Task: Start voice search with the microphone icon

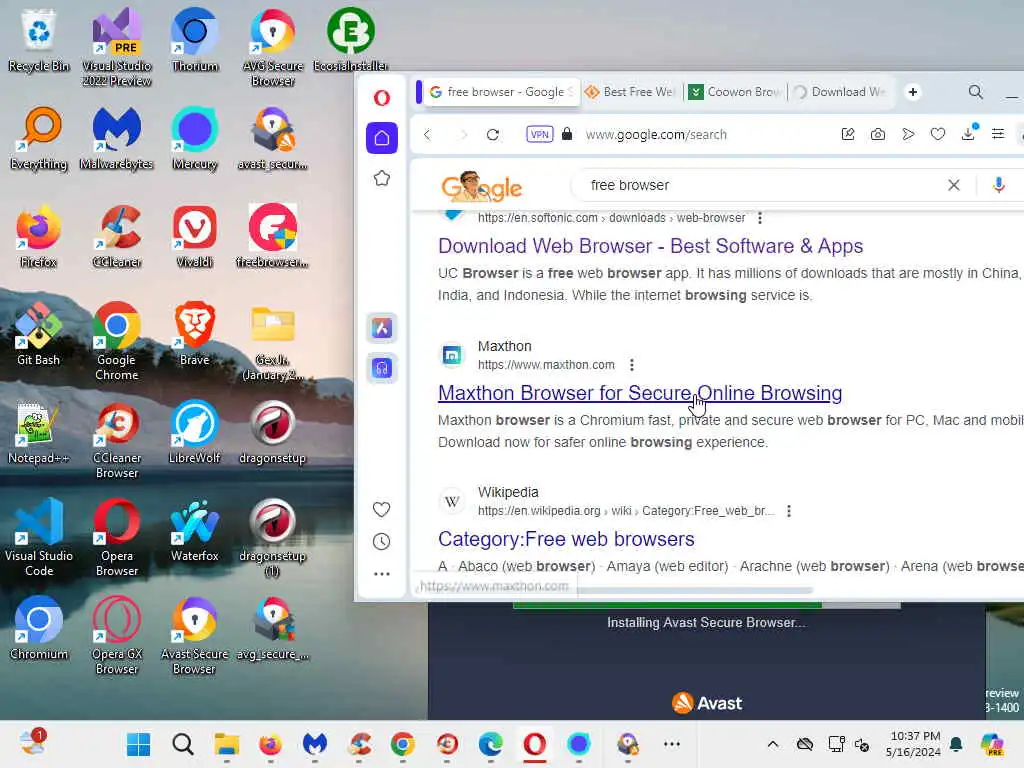Action: pos(999,185)
